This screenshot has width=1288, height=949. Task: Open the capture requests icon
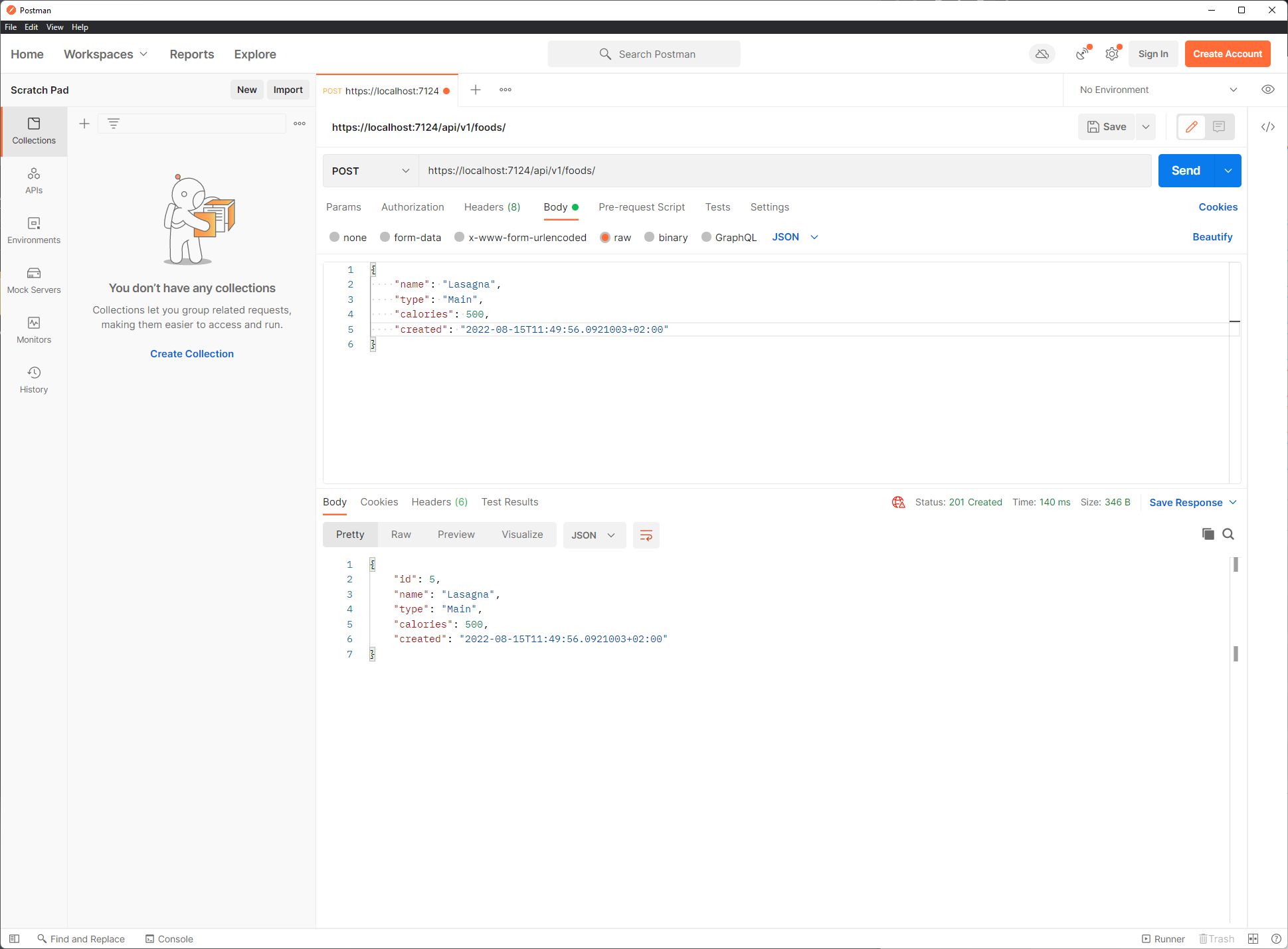[1081, 54]
